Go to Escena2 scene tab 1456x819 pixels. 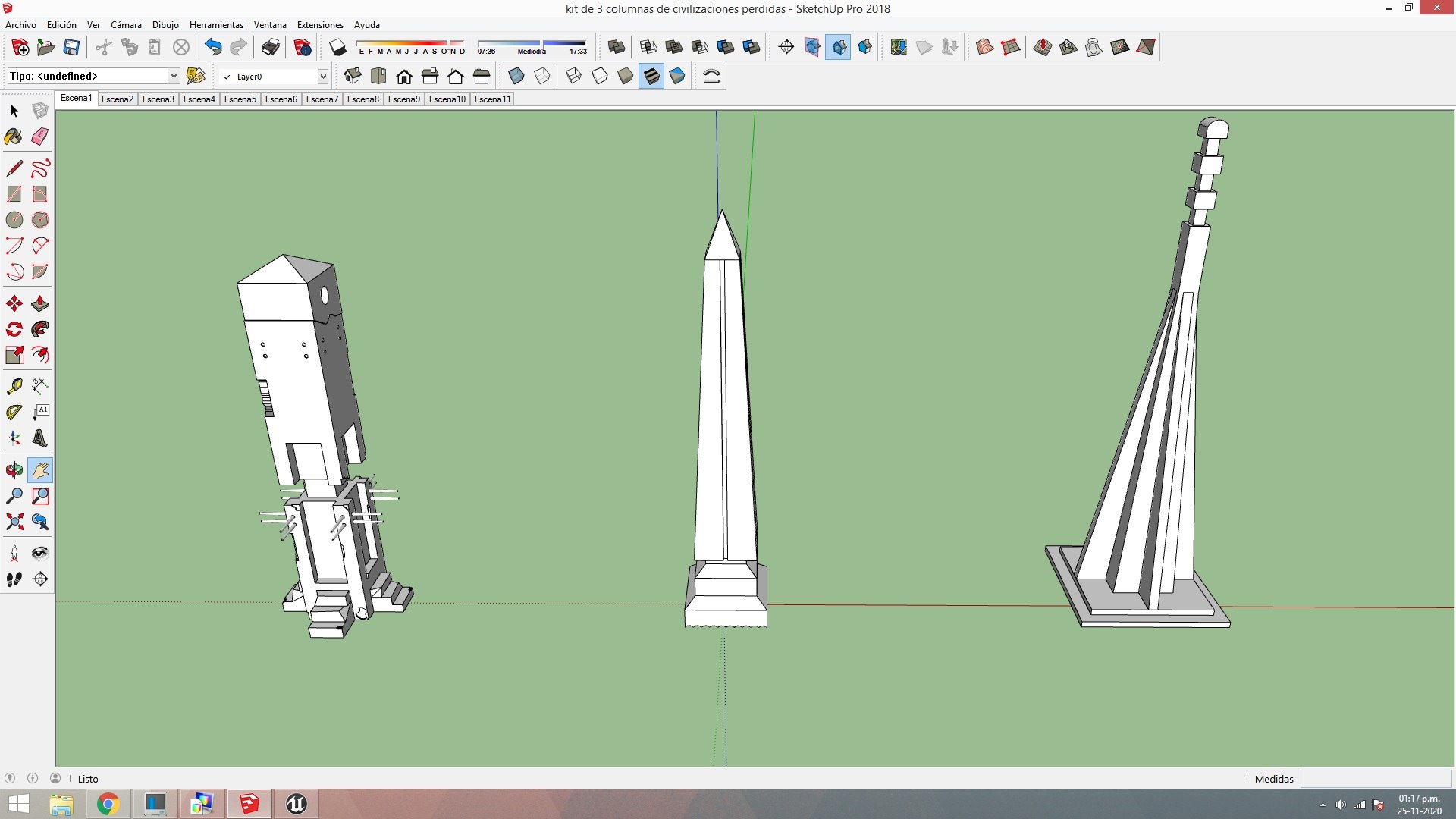click(118, 99)
